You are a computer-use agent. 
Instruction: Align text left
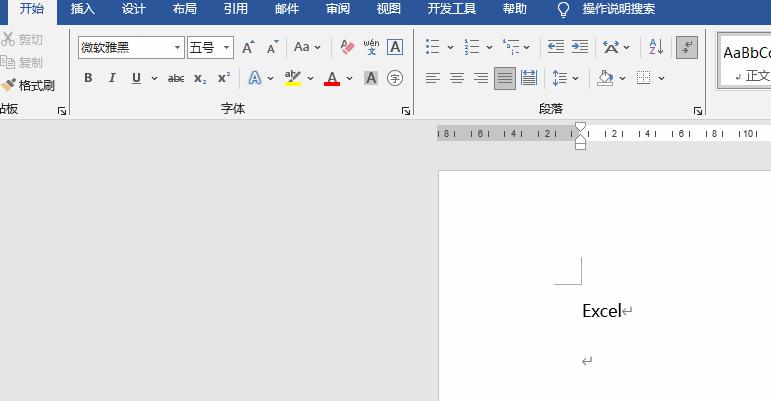[433, 78]
